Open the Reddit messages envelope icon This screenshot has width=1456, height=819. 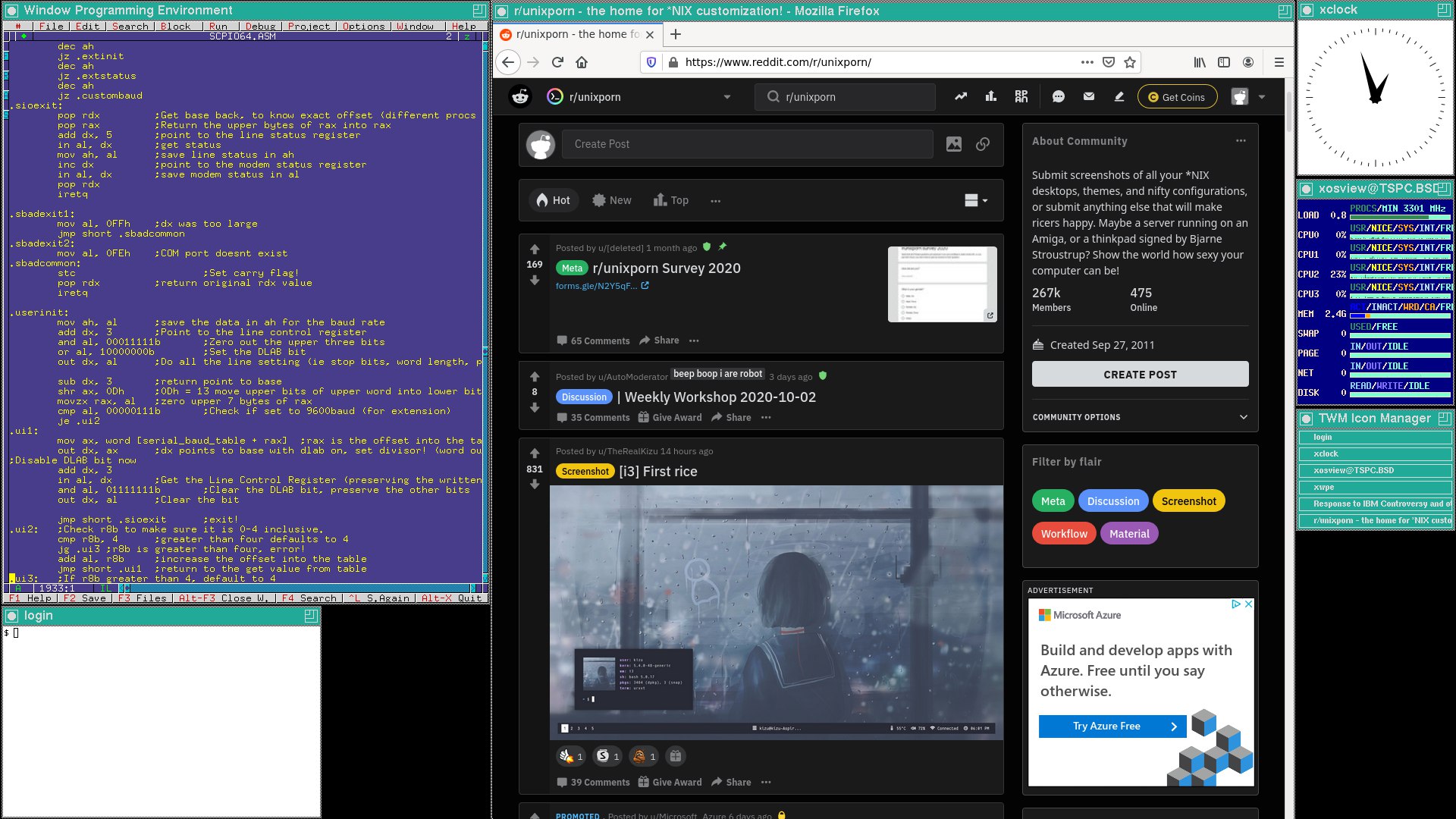pyautogui.click(x=1089, y=96)
